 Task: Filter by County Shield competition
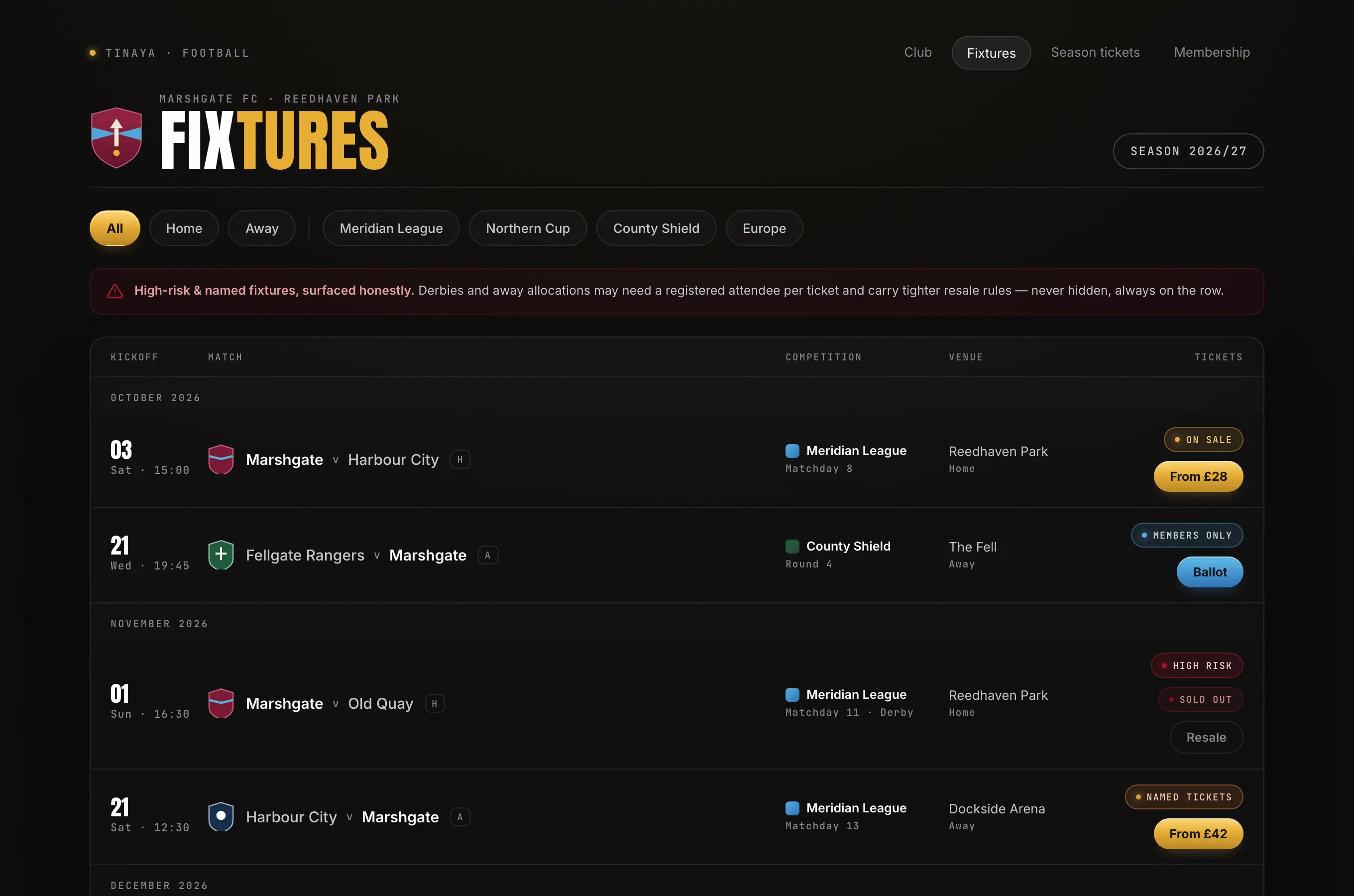(656, 228)
